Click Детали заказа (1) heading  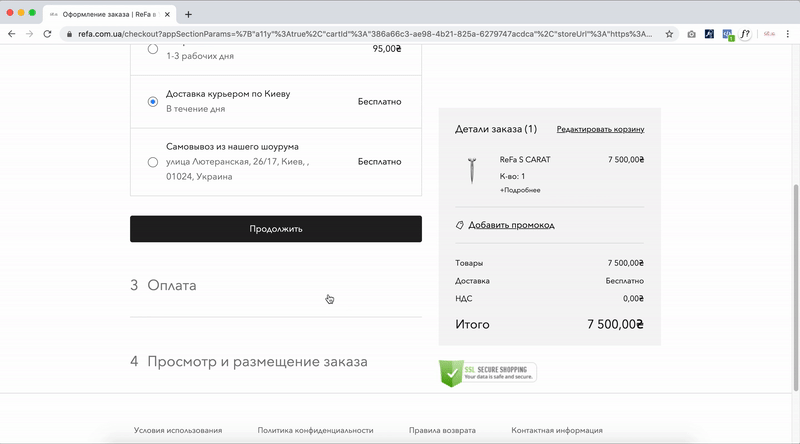point(496,129)
